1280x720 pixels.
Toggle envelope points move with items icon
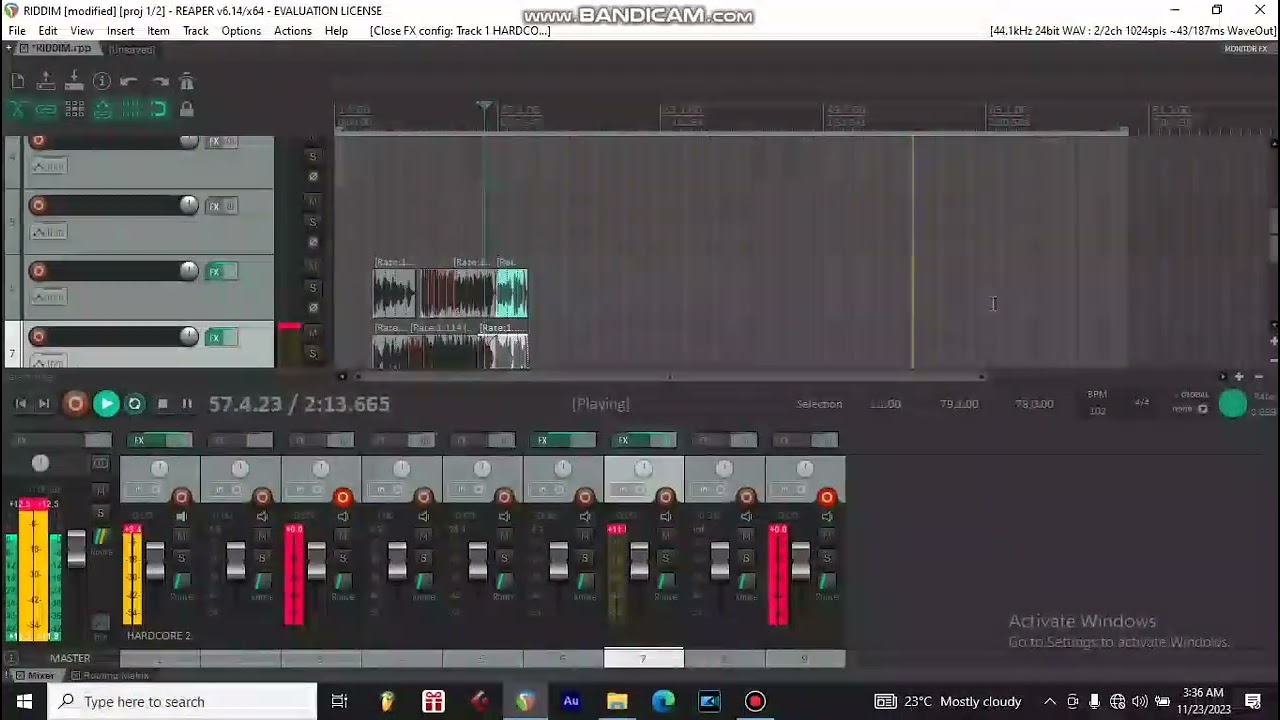(x=102, y=110)
